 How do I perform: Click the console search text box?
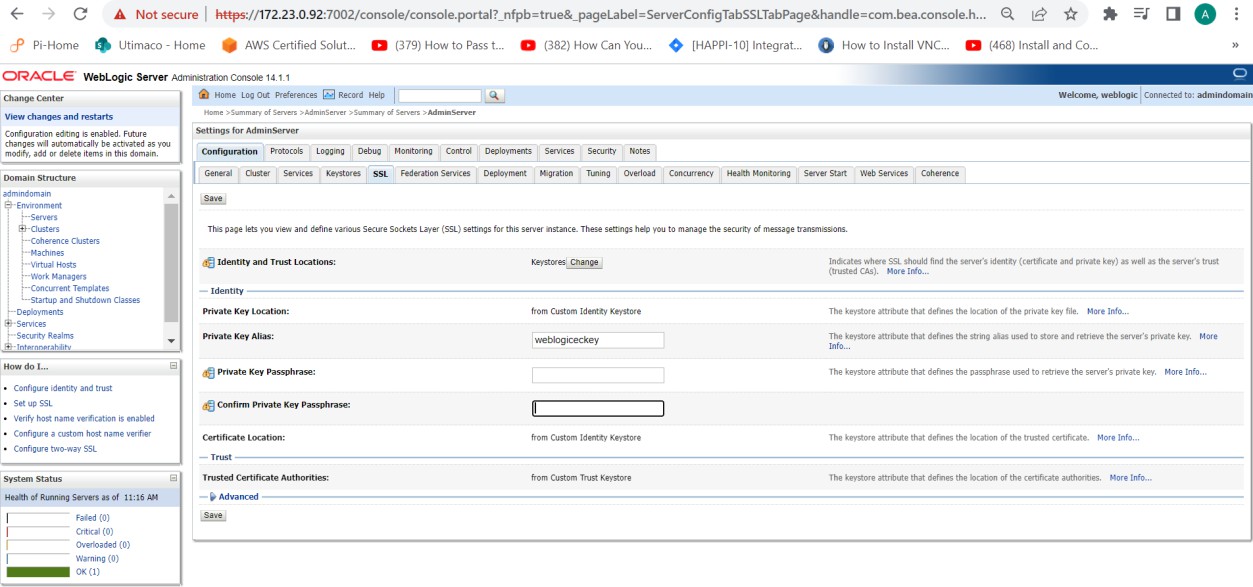pyautogui.click(x=440, y=95)
